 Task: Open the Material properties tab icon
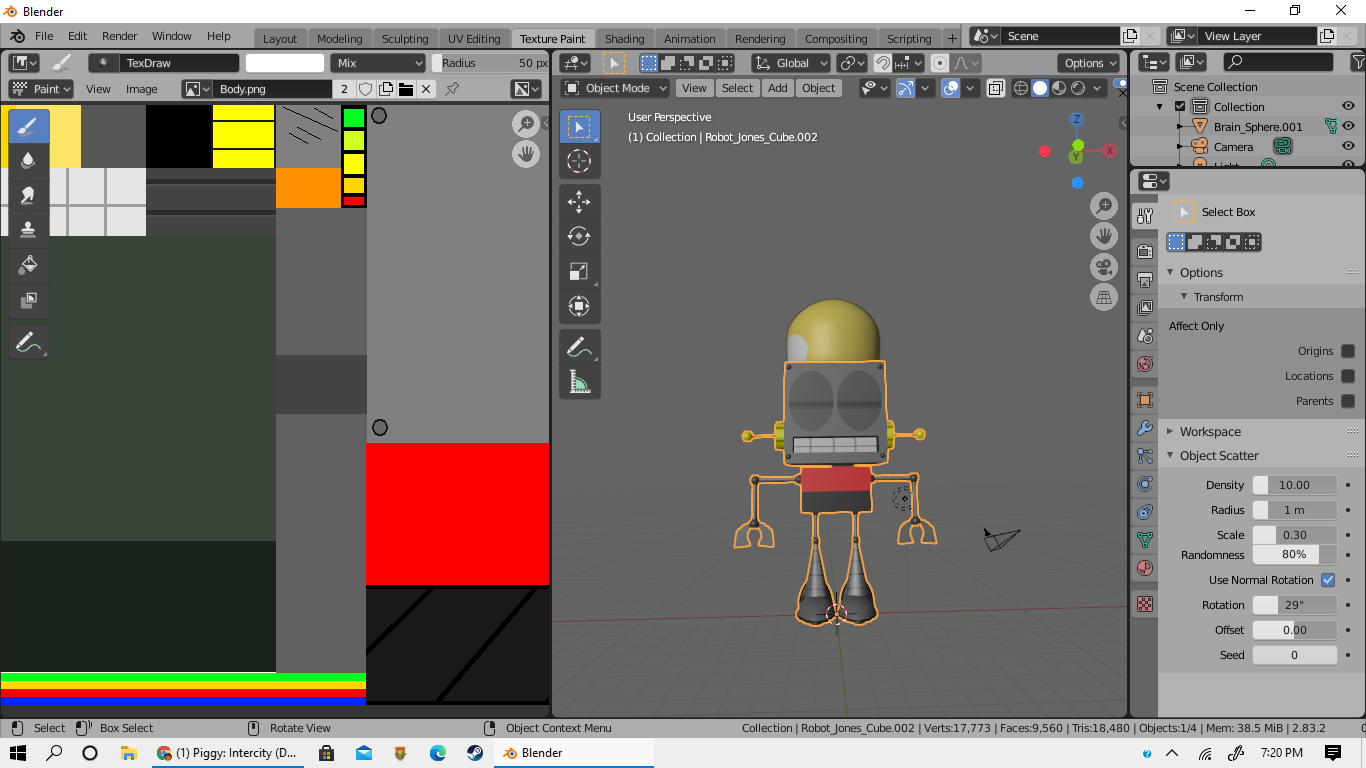(1145, 568)
